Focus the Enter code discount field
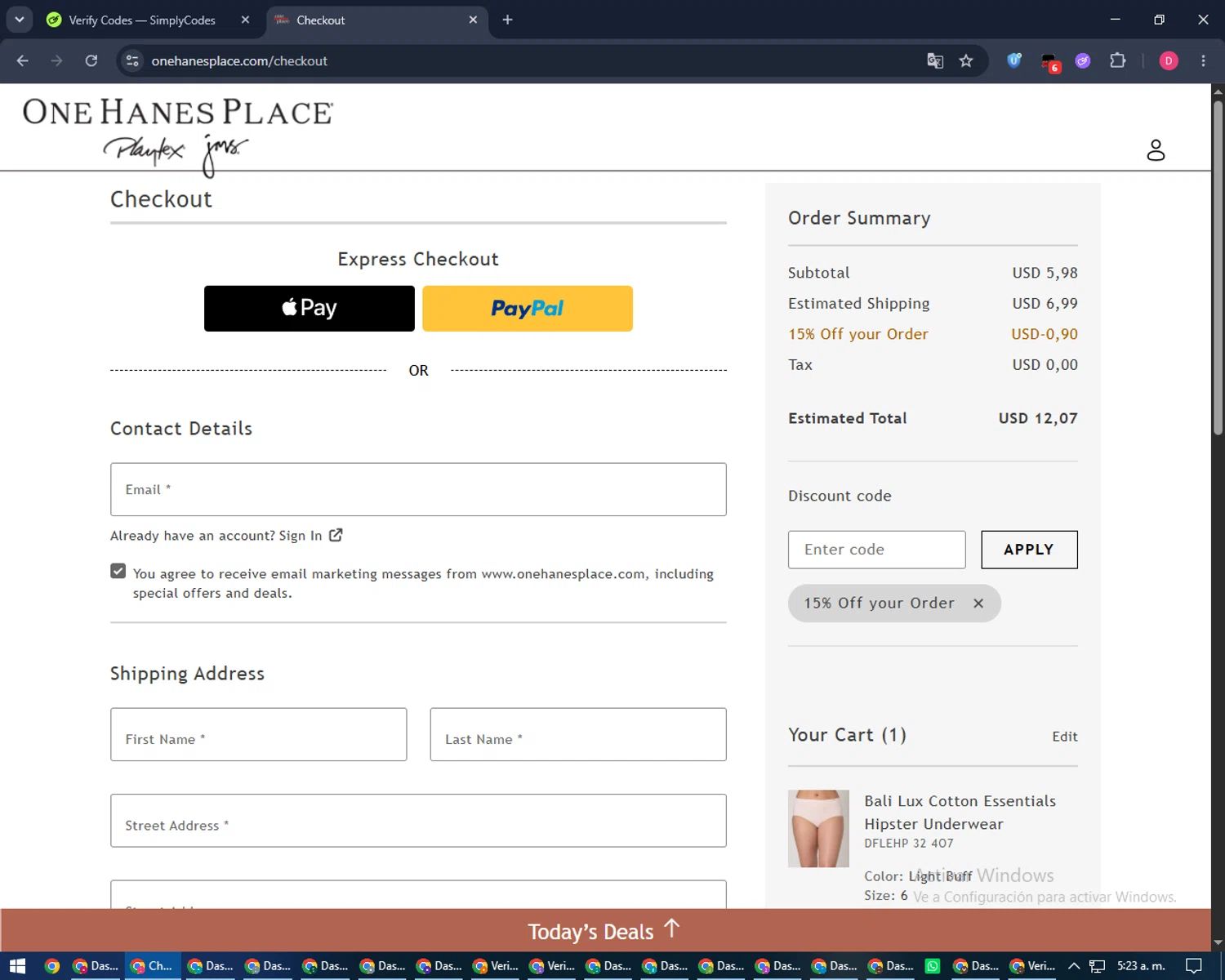The height and width of the screenshot is (980, 1225). [x=877, y=550]
